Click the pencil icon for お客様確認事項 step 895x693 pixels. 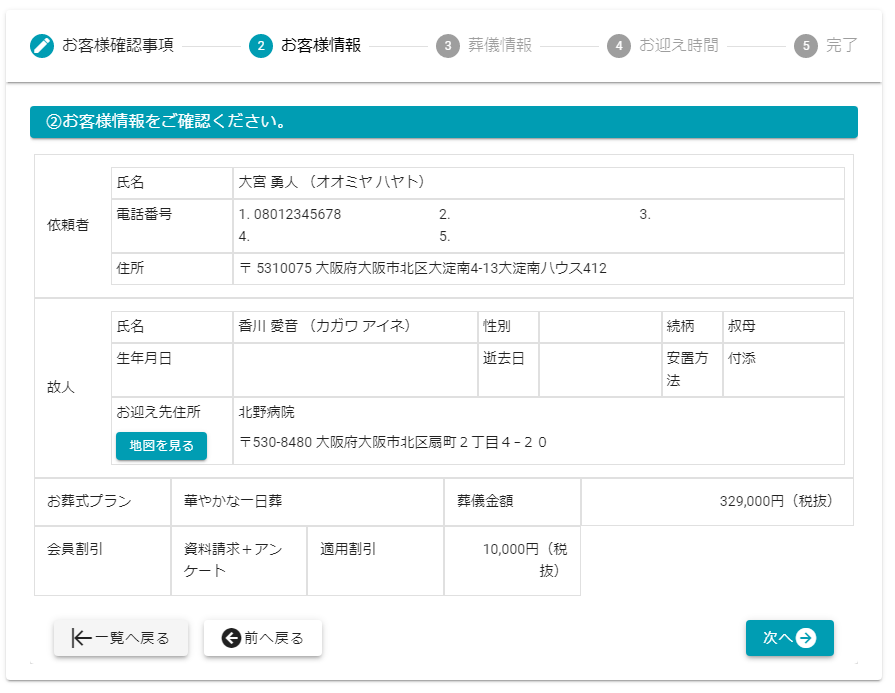(x=42, y=46)
